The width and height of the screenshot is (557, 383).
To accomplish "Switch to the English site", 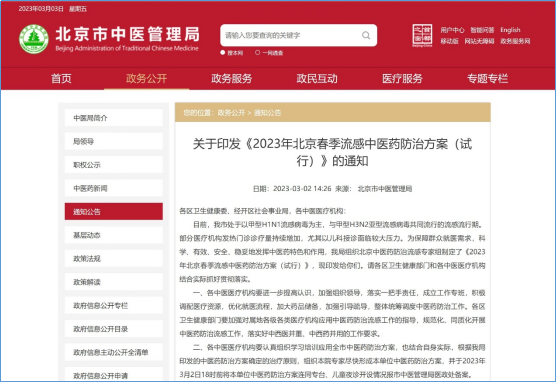I will 510,30.
